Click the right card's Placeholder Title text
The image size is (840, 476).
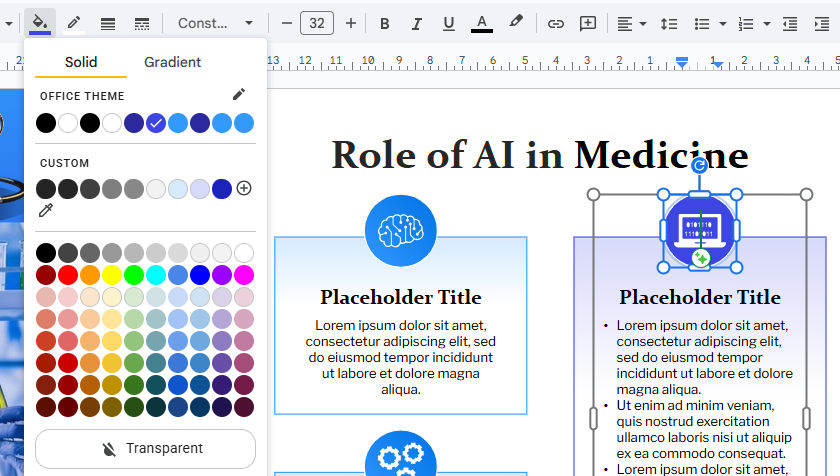click(700, 297)
